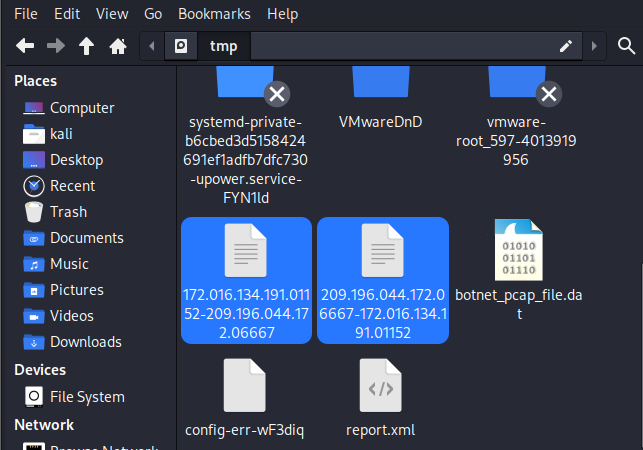Select file 172.016.134.191.01152-209.196.044.172.06667
643x450 pixels.
[x=246, y=280]
